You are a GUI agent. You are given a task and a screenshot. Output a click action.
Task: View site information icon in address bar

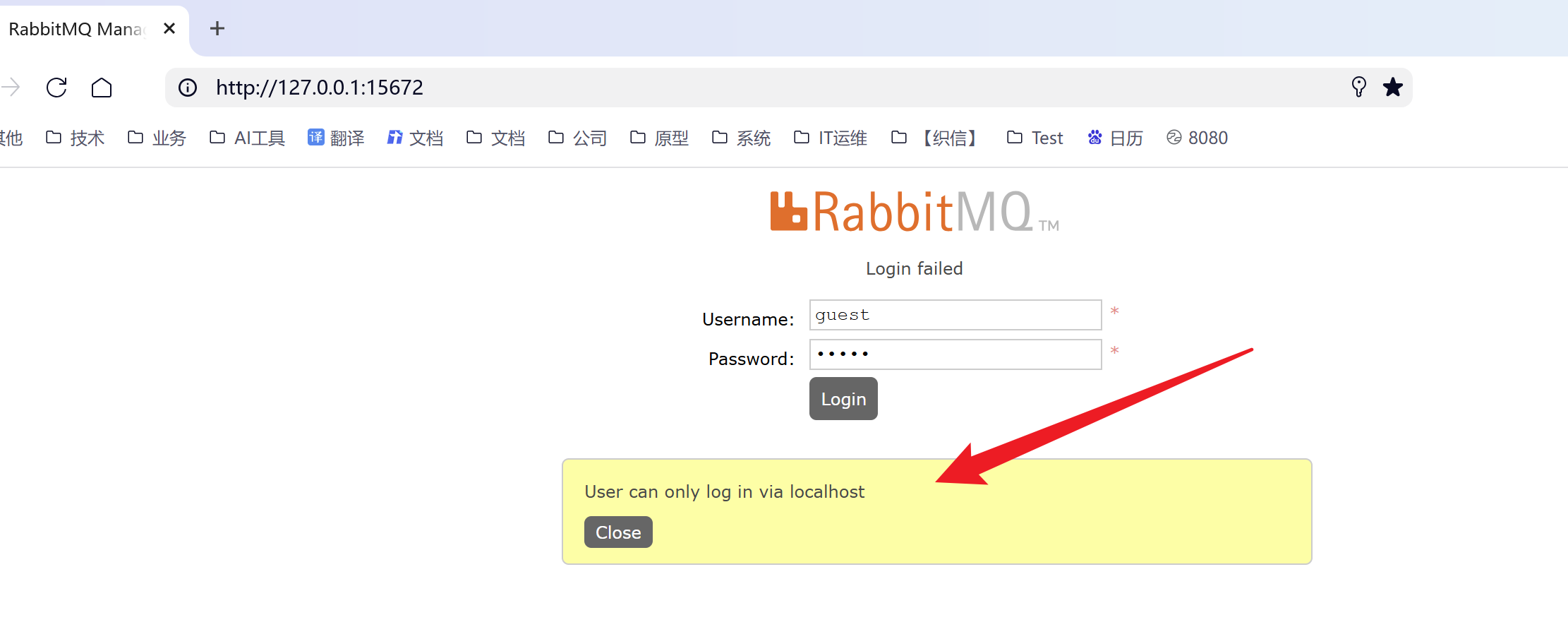pyautogui.click(x=188, y=88)
